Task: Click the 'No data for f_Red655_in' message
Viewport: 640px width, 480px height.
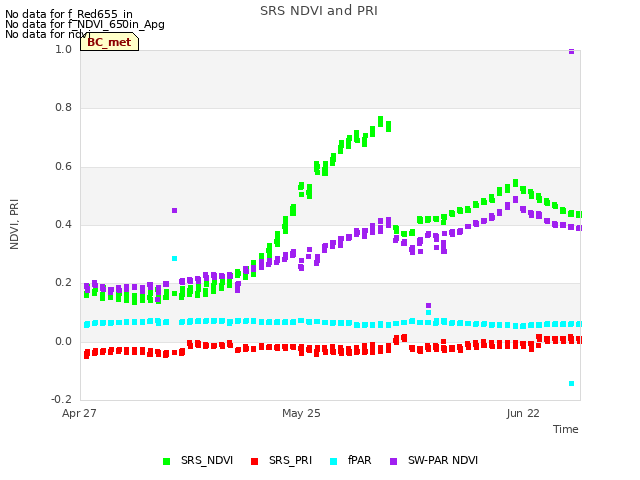Action: point(69,14)
